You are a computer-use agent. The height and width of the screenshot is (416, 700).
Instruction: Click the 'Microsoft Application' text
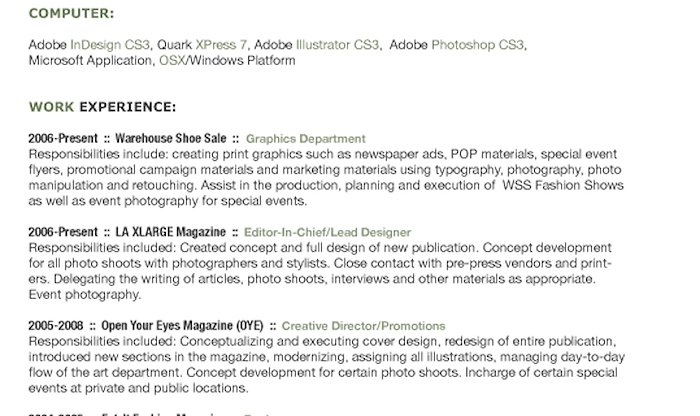(90, 60)
